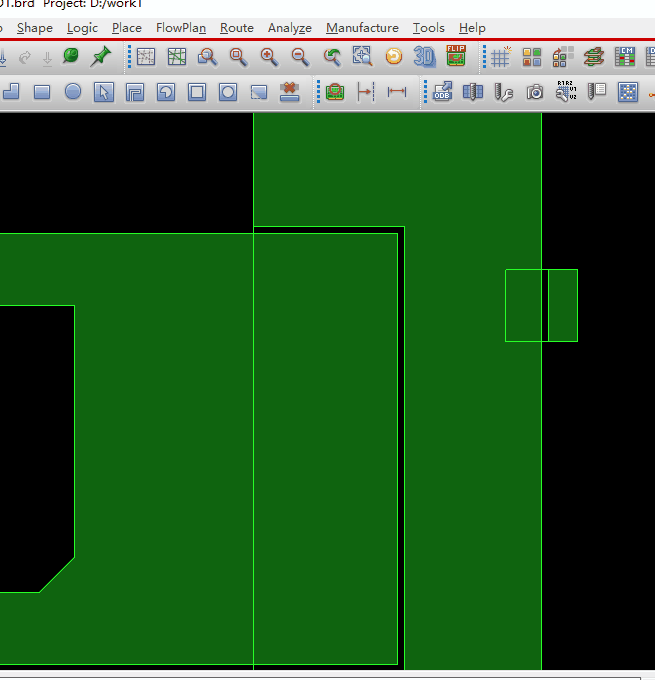The width and height of the screenshot is (655, 680).
Task: Open the Route menu
Action: (237, 28)
